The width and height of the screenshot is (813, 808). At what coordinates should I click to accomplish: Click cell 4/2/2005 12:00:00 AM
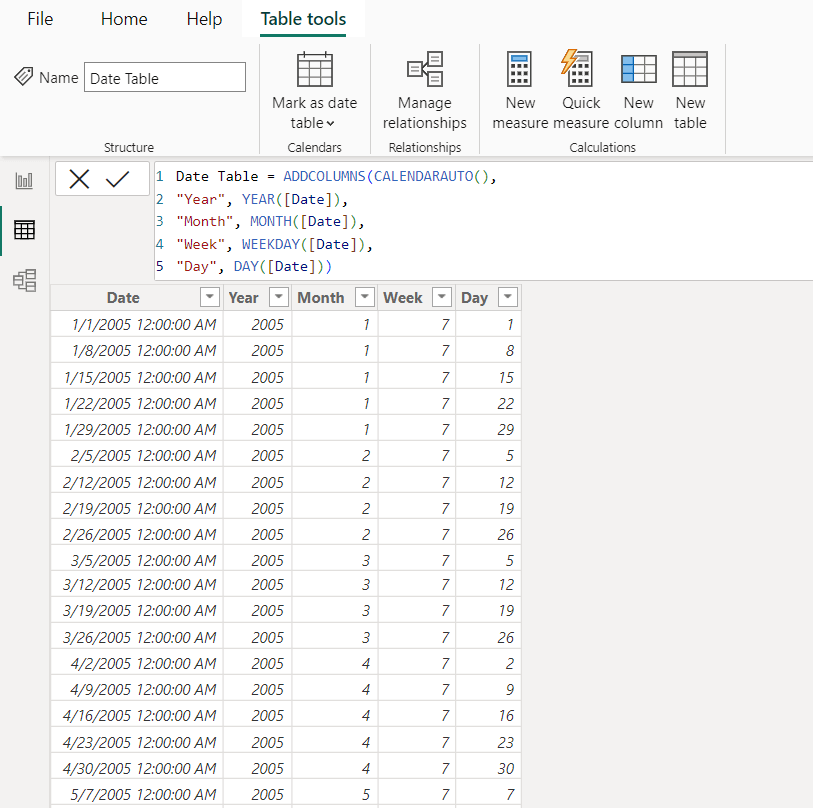tap(137, 663)
